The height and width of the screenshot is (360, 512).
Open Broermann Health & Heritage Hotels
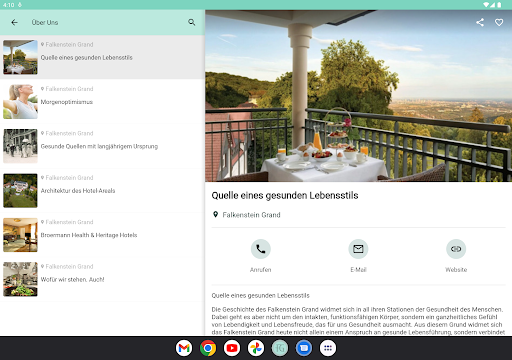click(x=102, y=235)
